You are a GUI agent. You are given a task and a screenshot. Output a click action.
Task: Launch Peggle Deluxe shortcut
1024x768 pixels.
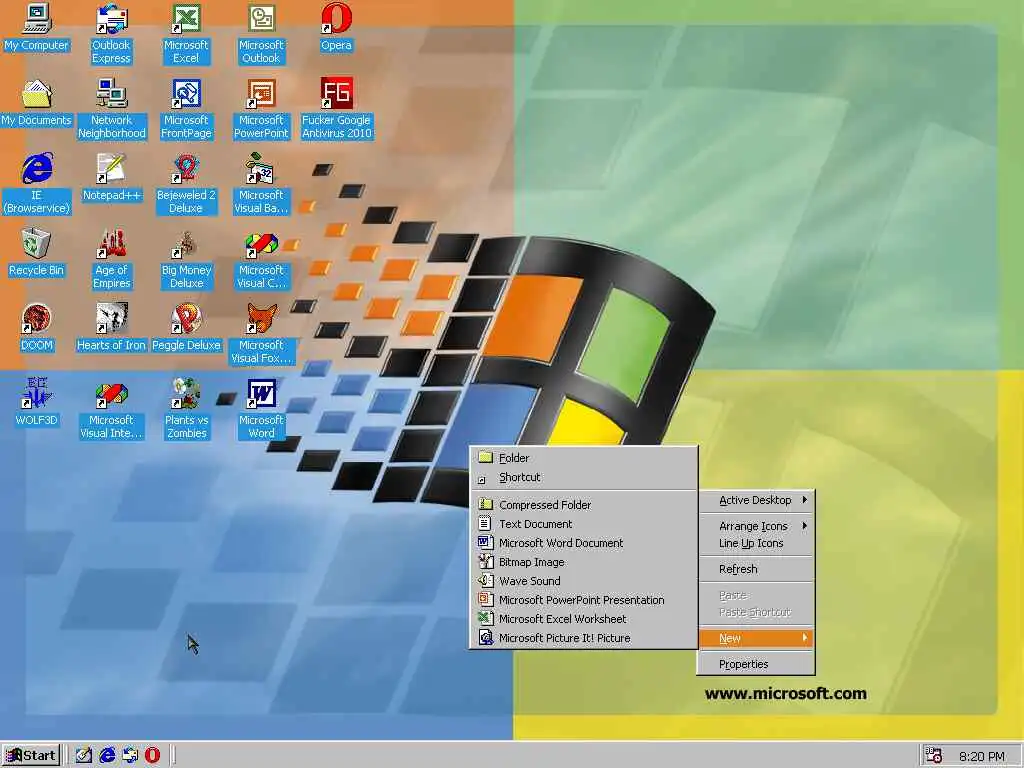point(186,328)
